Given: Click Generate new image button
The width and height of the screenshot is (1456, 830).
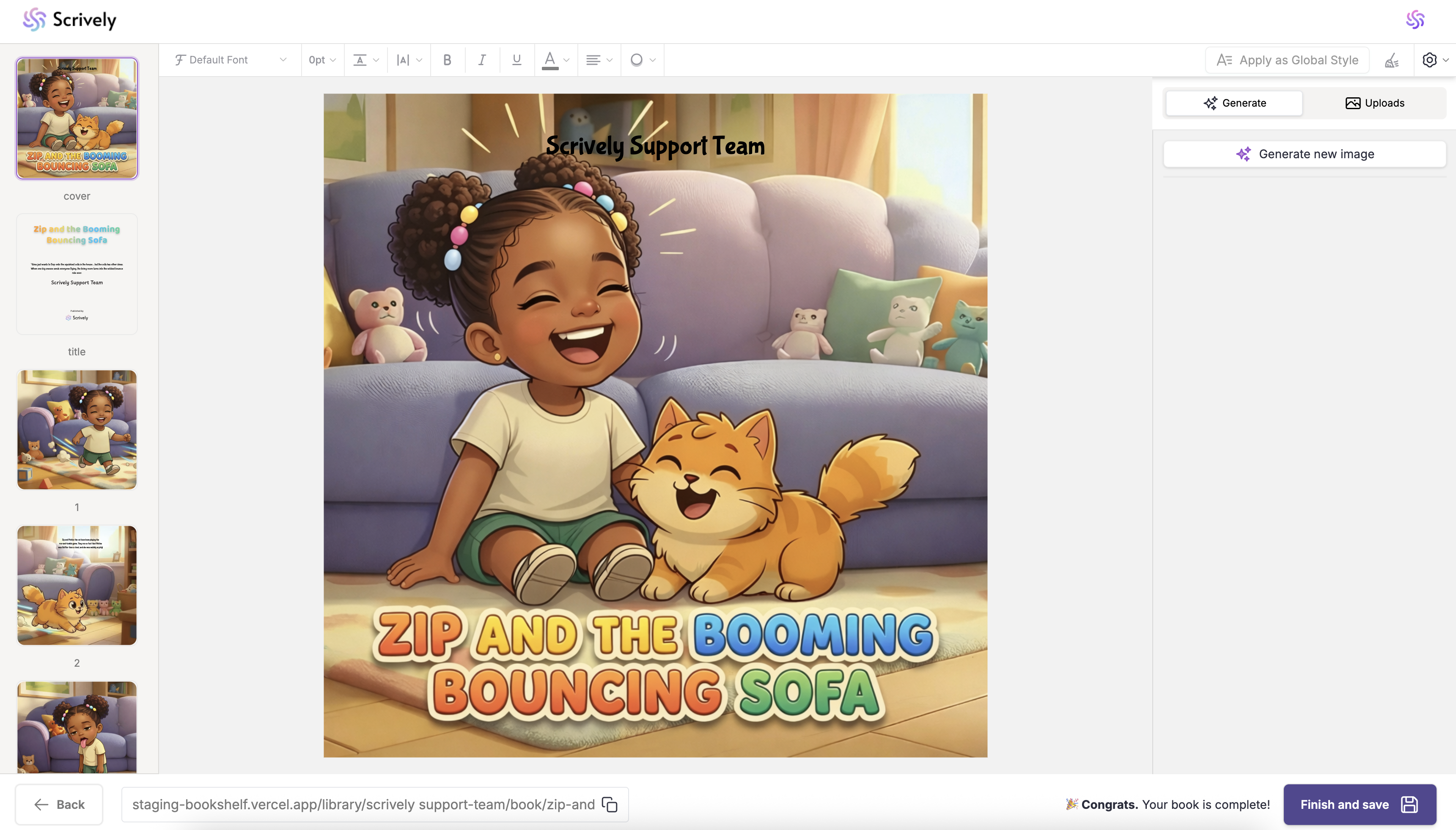Looking at the screenshot, I should point(1305,154).
